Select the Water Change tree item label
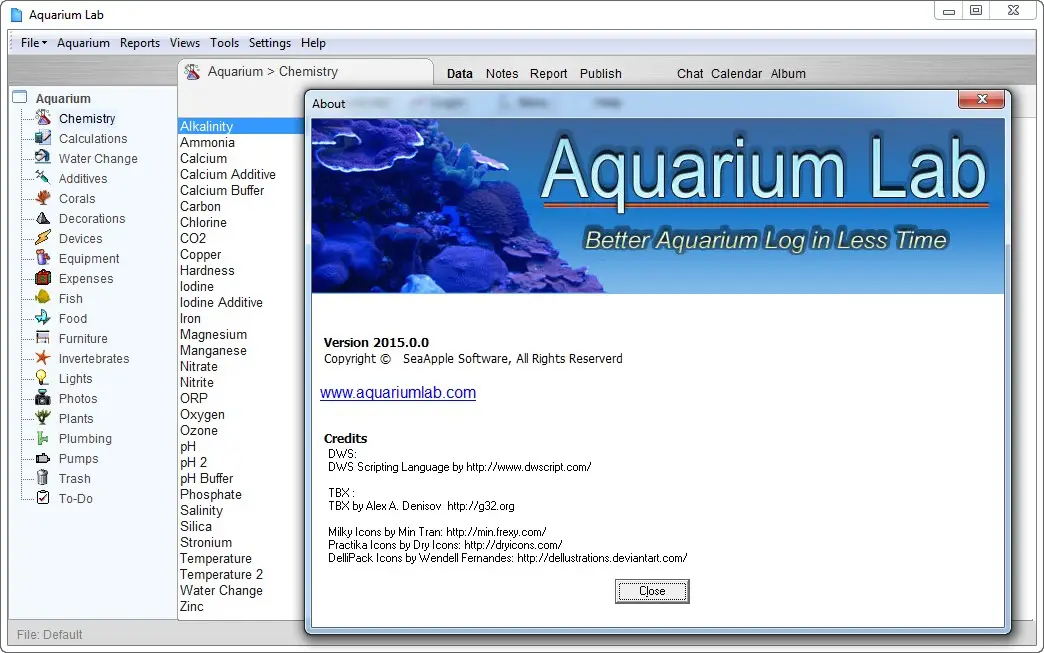 pos(98,158)
